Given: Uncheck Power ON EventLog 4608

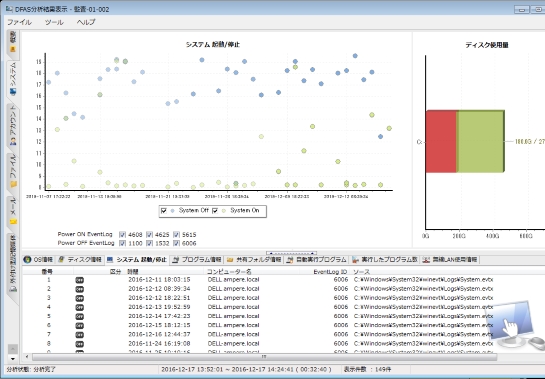Looking at the screenshot, I should click(122, 235).
